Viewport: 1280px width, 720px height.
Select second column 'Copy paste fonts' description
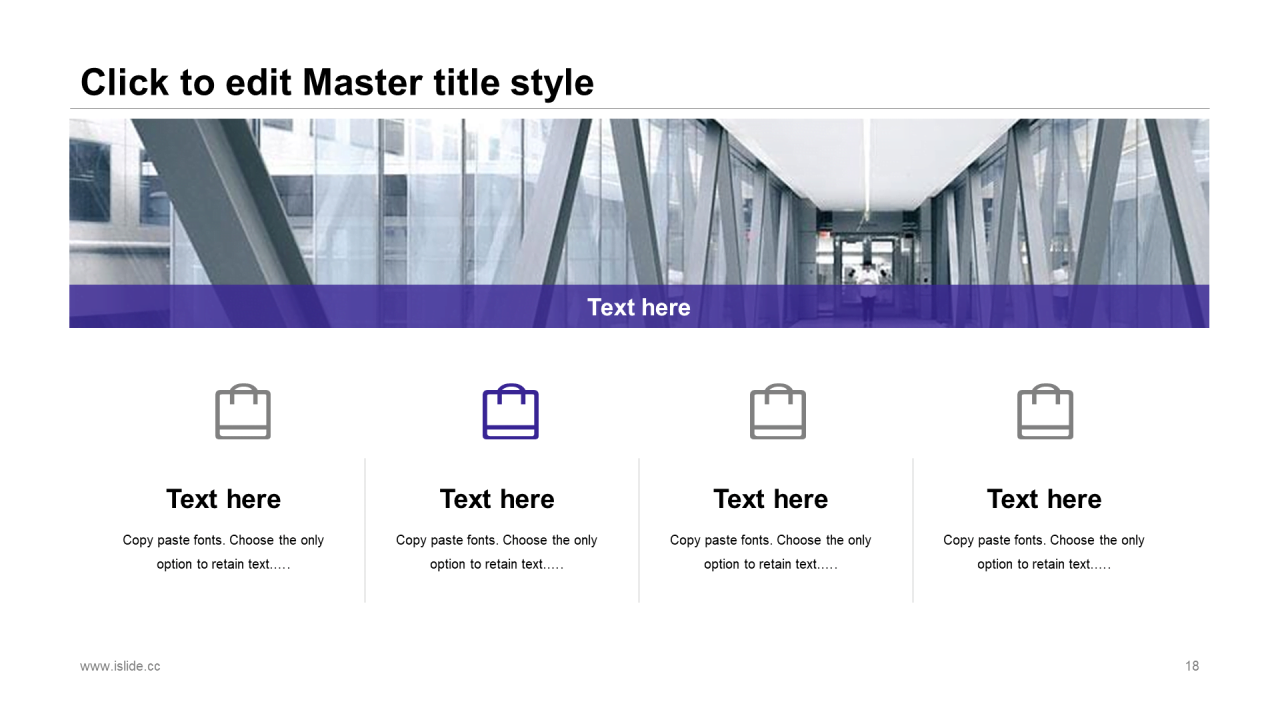tap(497, 552)
